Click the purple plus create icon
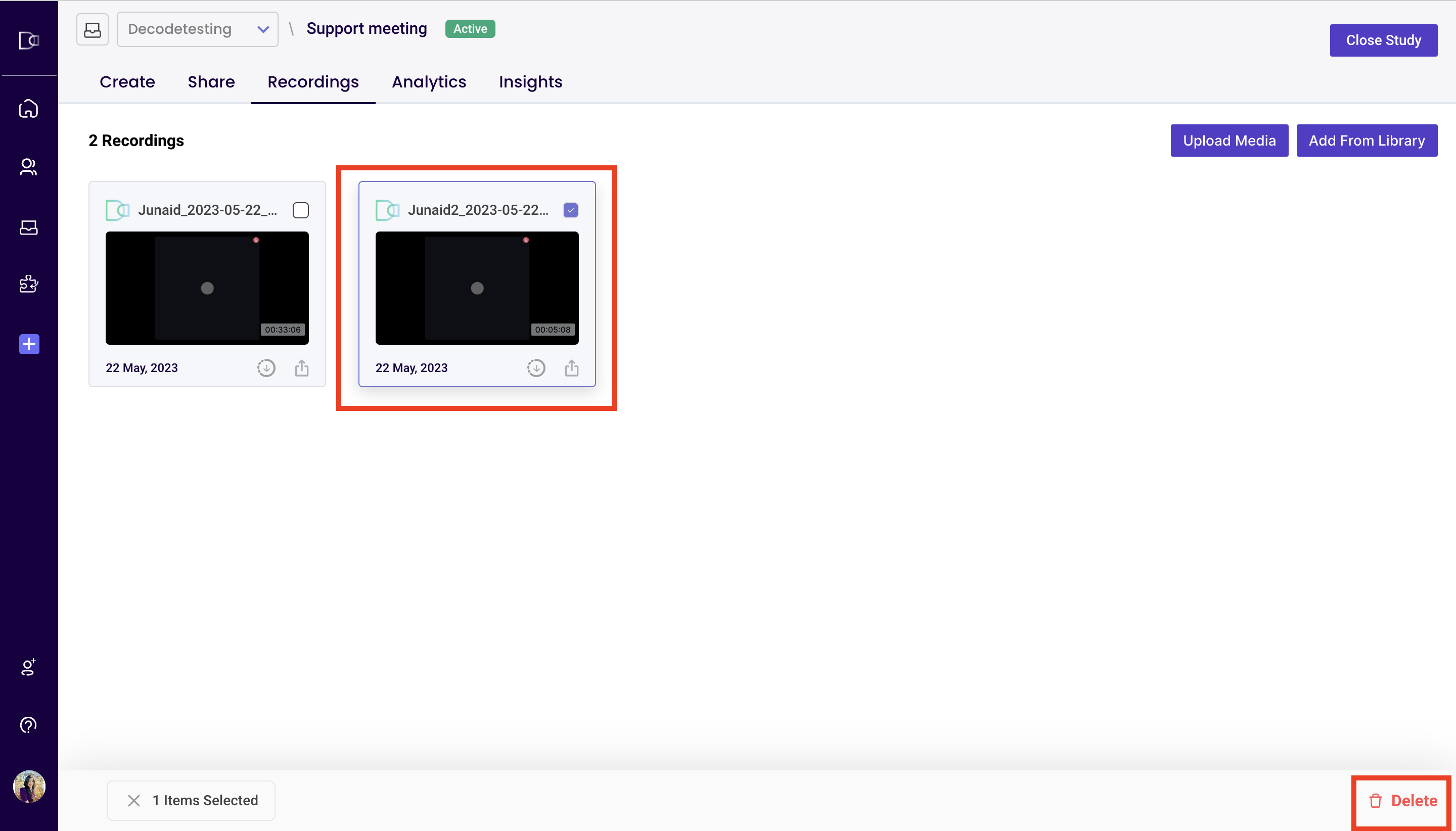The width and height of the screenshot is (1456, 831). (x=29, y=344)
